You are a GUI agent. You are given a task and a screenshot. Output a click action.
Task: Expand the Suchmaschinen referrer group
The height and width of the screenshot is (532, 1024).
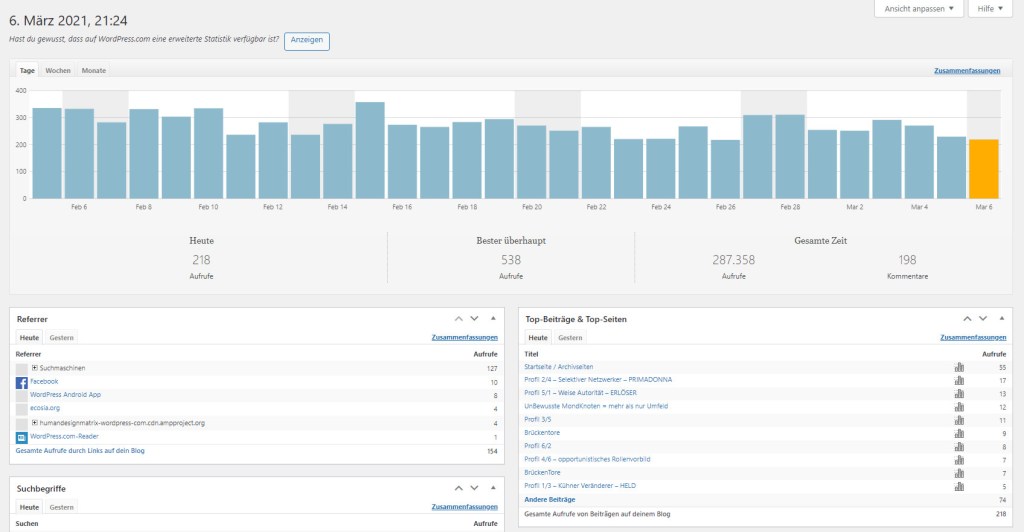[35, 368]
